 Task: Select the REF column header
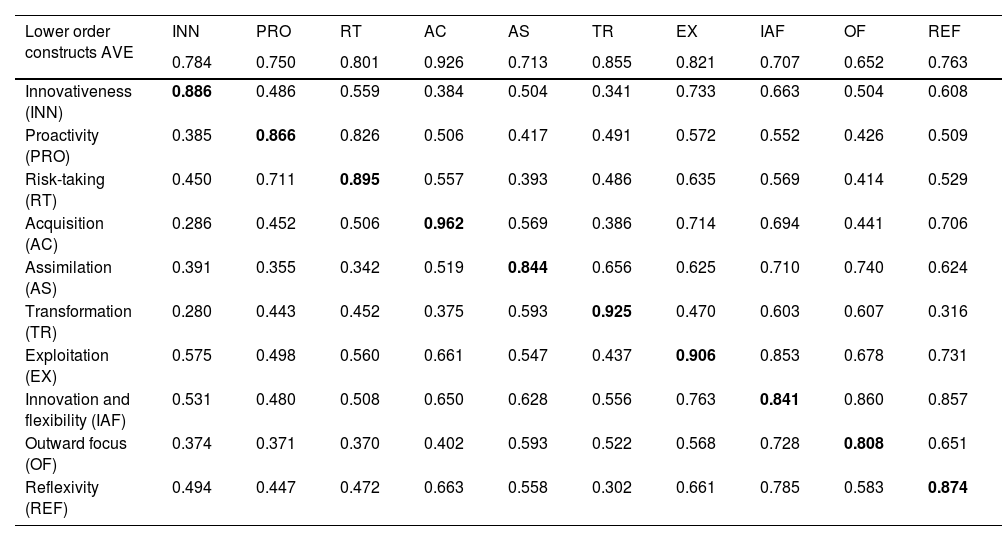pyautogui.click(x=944, y=31)
